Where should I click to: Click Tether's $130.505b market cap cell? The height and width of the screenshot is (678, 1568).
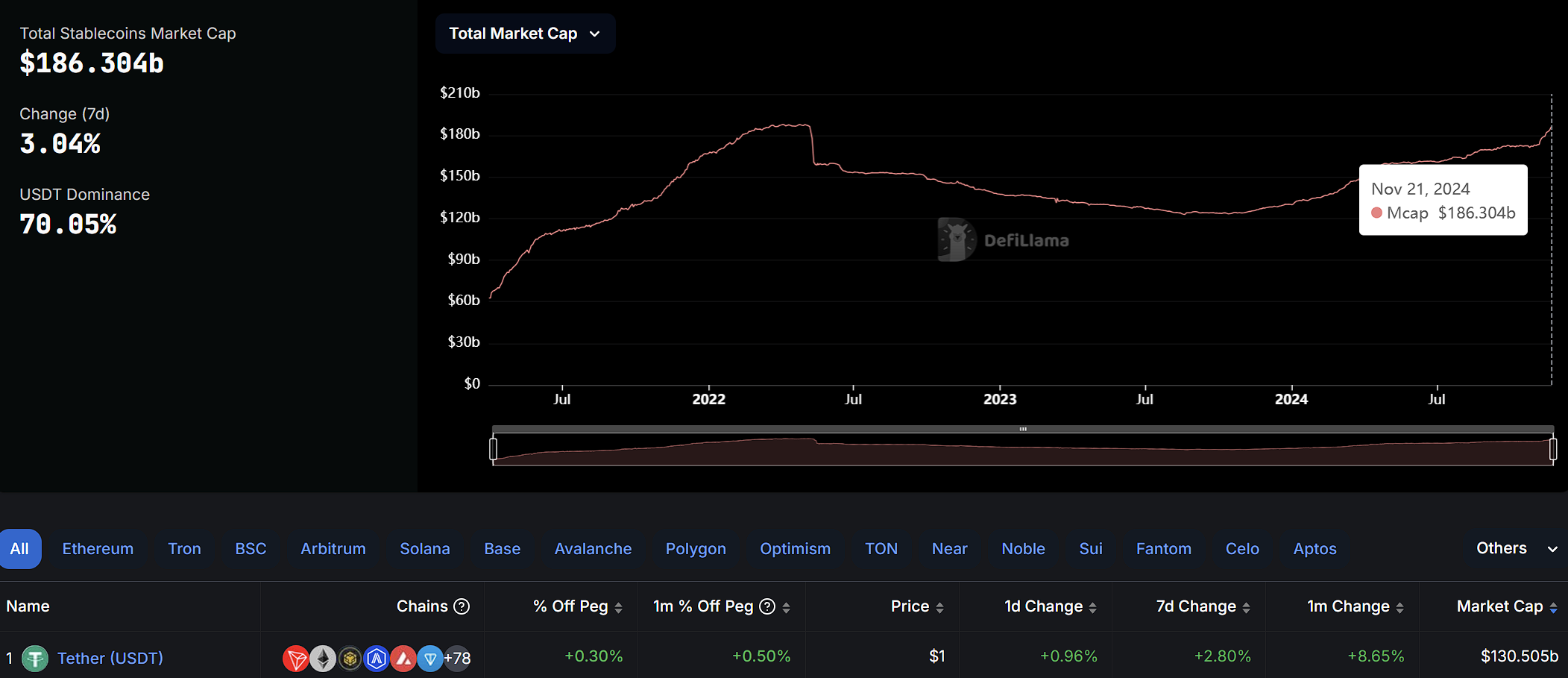[1519, 656]
